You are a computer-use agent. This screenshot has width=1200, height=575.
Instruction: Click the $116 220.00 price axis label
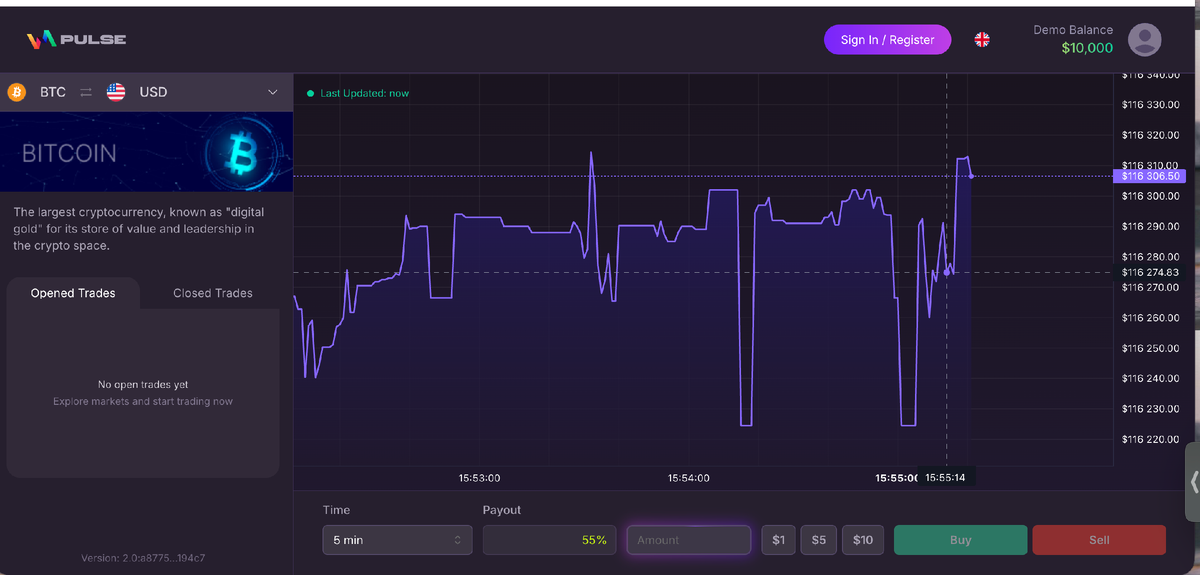(1150, 439)
